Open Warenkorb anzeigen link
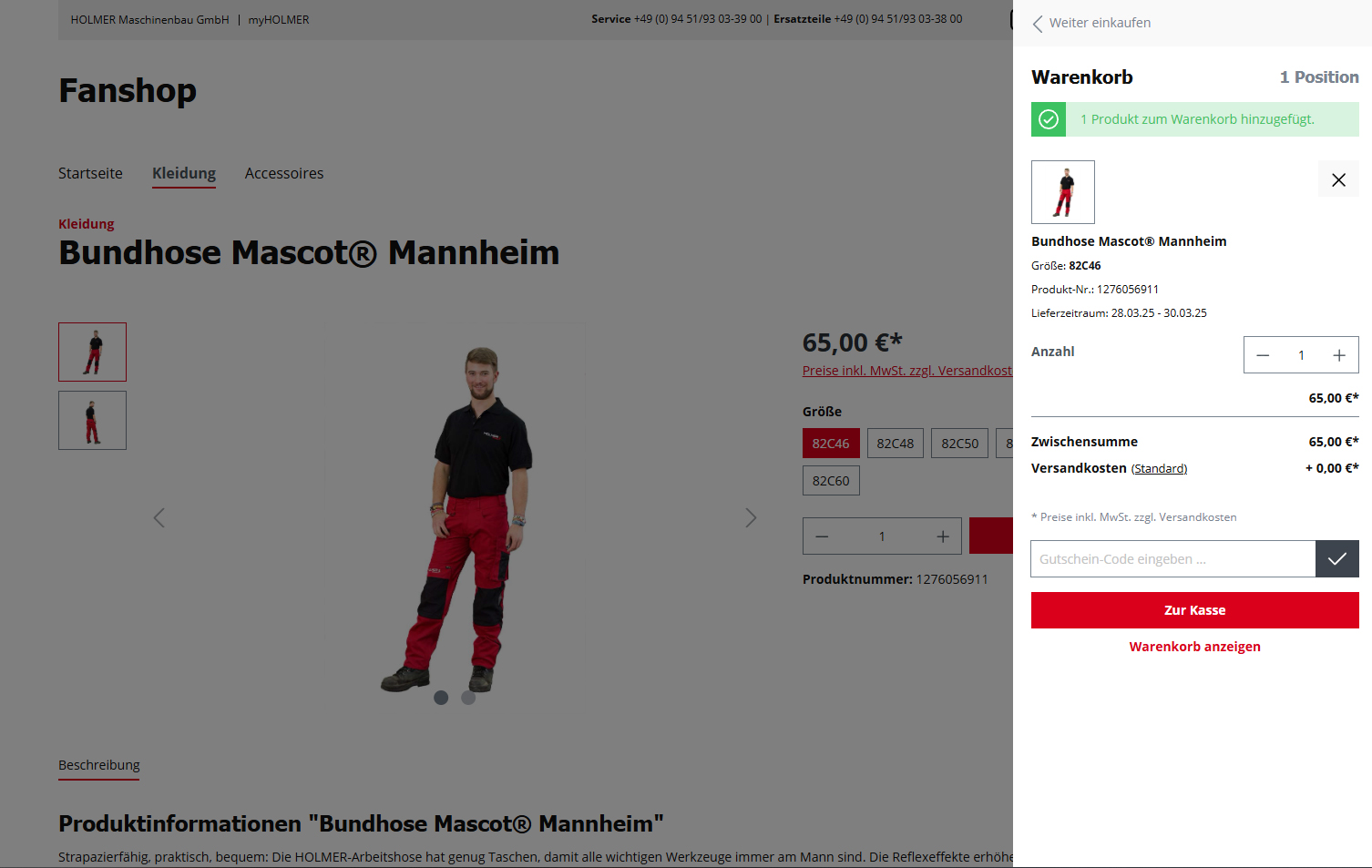 (1195, 647)
